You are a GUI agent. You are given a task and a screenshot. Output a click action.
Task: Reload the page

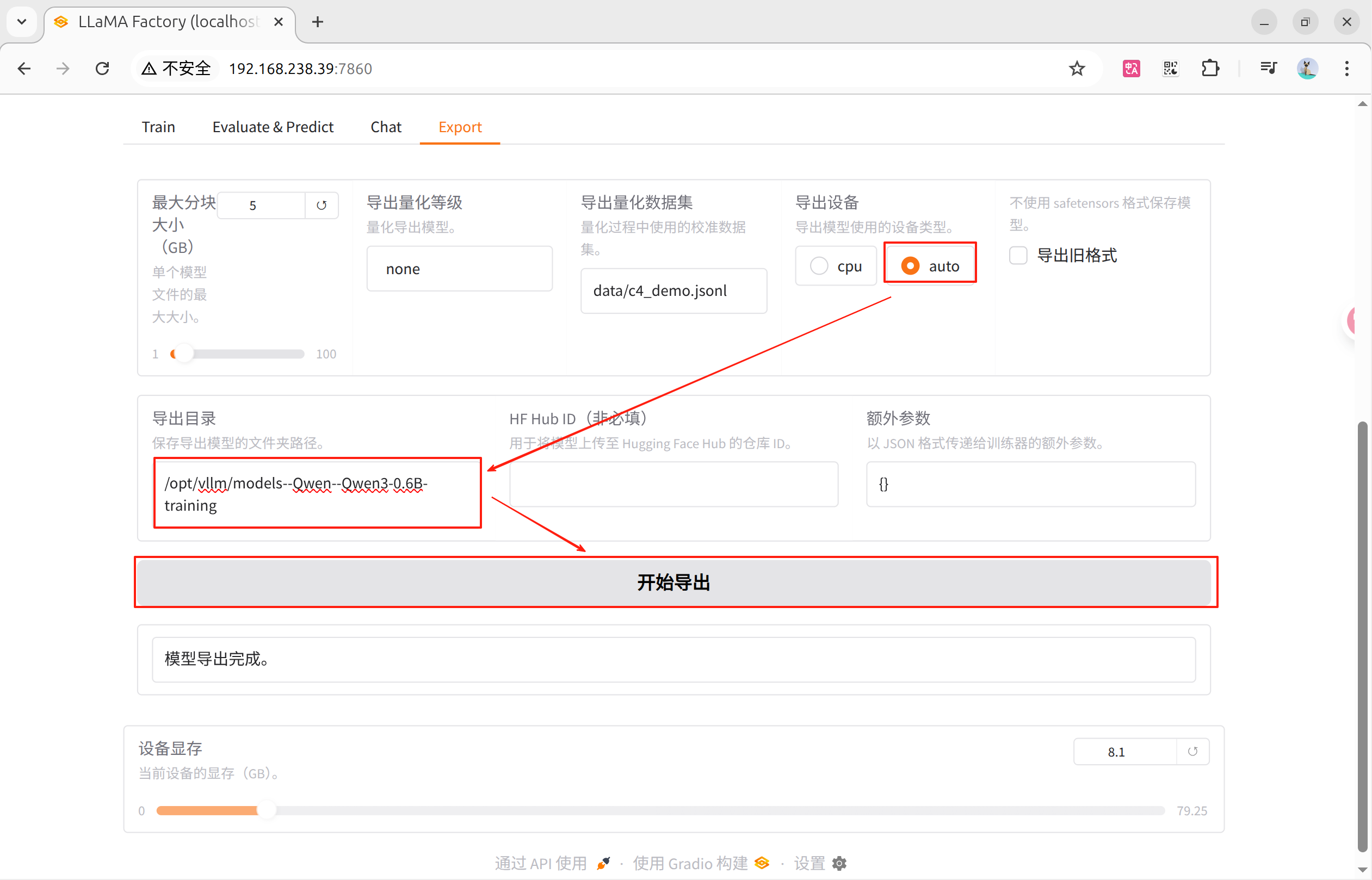point(102,69)
